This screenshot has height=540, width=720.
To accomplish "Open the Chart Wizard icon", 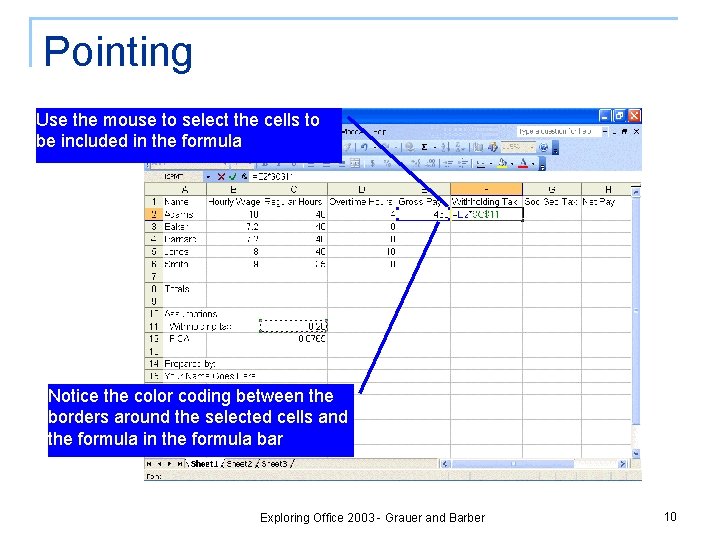I will [x=478, y=147].
